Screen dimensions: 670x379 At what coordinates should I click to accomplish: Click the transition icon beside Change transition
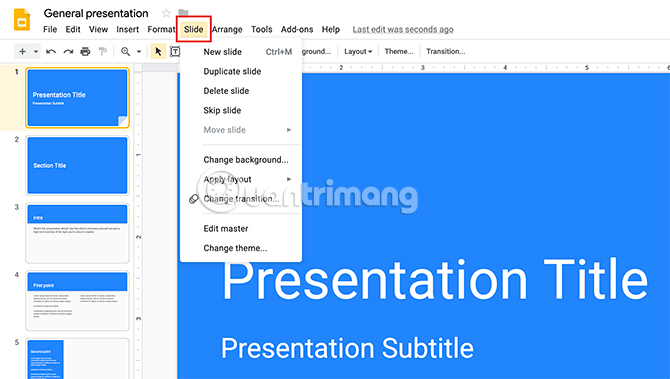[x=194, y=199]
